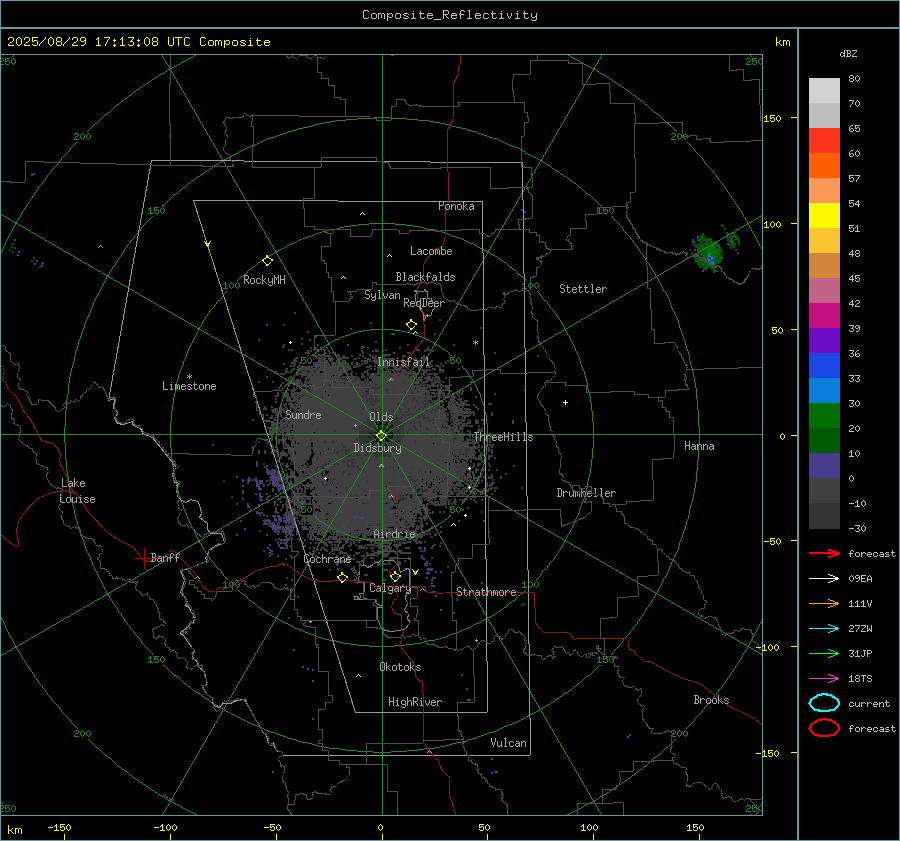This screenshot has height=841, width=900.
Task: Click the red forecast ellipse in legend
Action: [824, 728]
